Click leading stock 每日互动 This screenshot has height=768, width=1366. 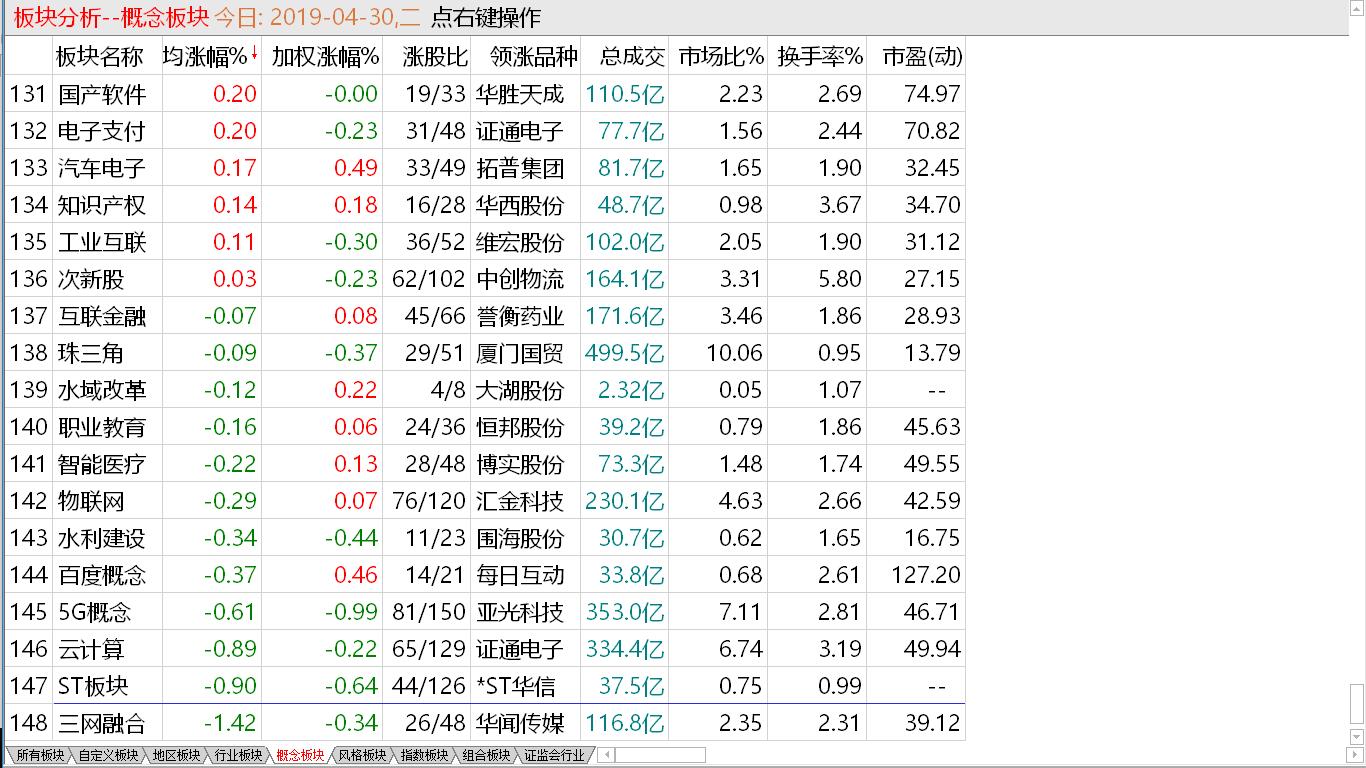[x=520, y=575]
